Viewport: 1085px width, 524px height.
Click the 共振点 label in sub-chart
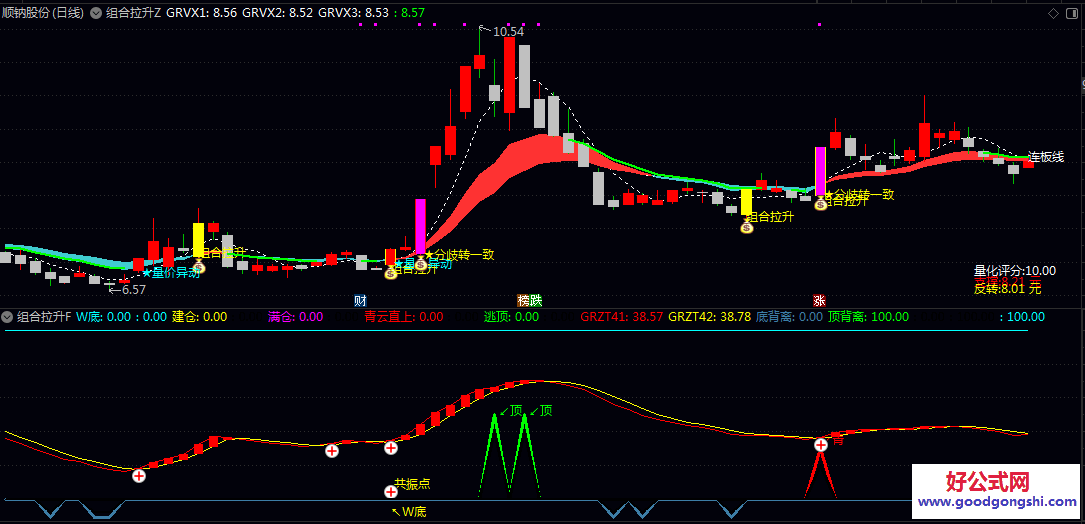[412, 484]
